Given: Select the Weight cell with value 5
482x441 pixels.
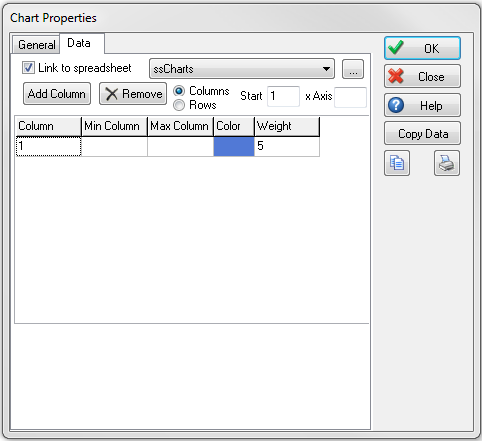Looking at the screenshot, I should tap(287, 147).
